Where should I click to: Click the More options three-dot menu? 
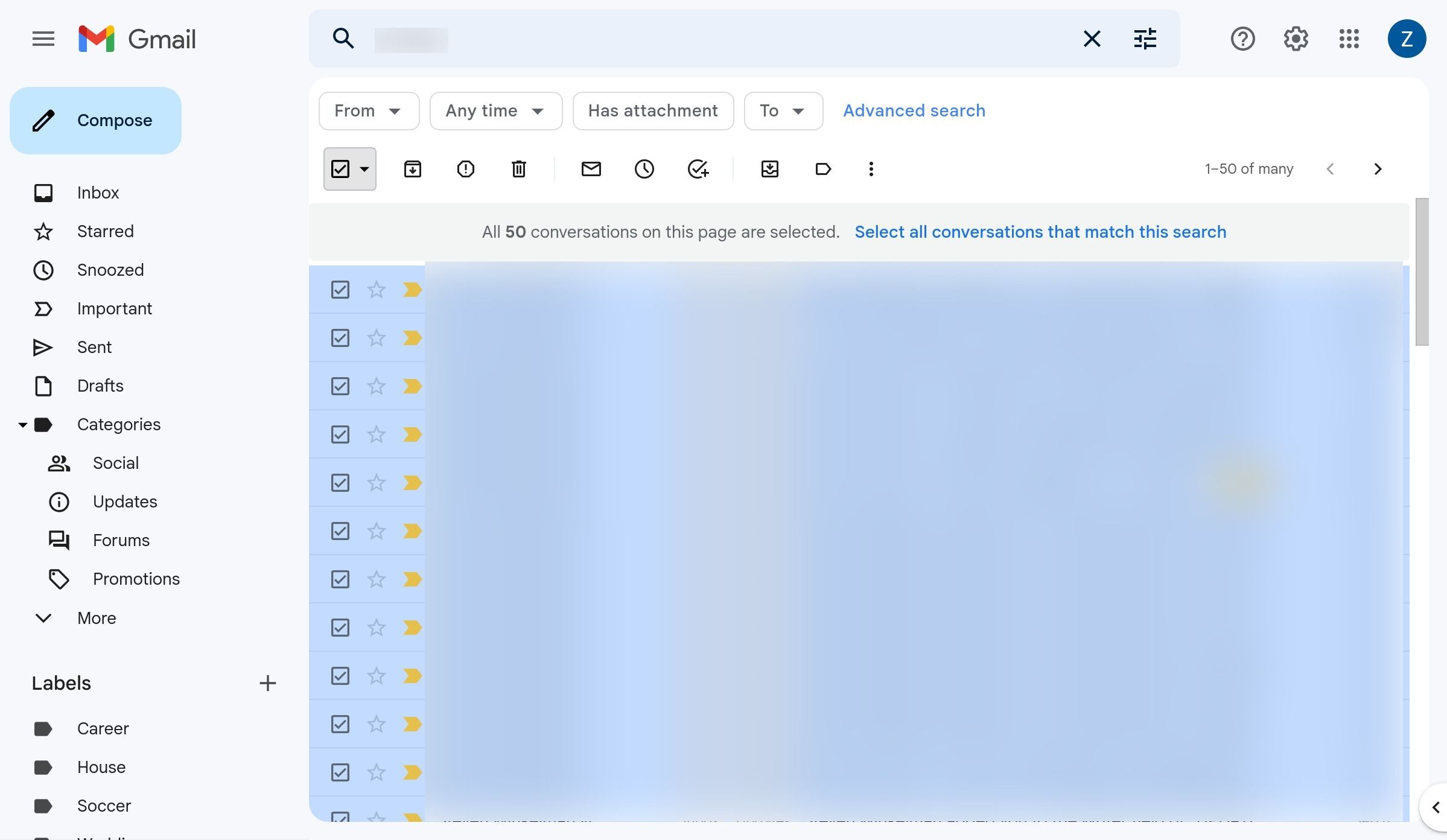[869, 169]
